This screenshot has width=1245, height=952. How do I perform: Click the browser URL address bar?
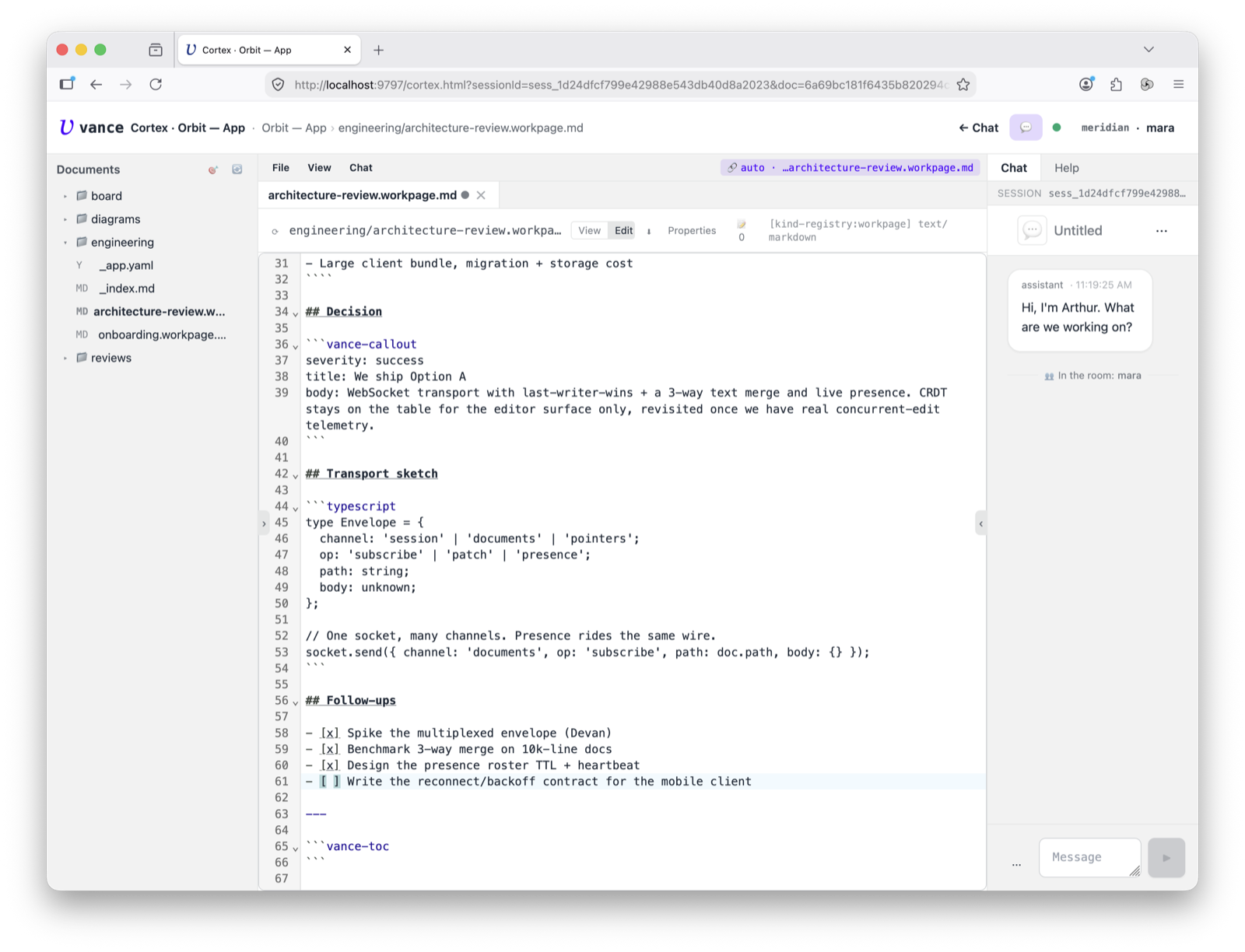619,85
